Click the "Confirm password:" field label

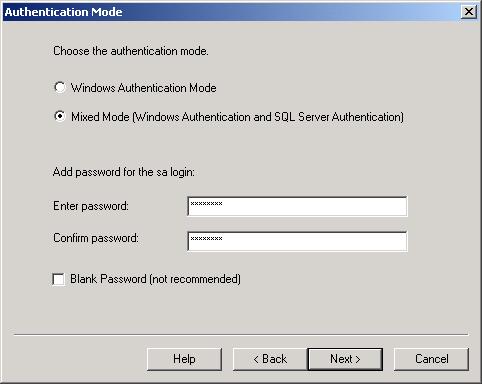pos(96,238)
